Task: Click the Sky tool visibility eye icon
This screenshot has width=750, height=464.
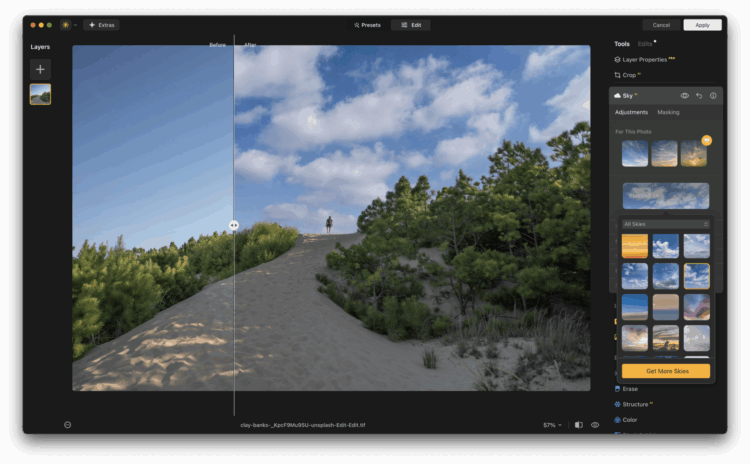Action: [685, 96]
